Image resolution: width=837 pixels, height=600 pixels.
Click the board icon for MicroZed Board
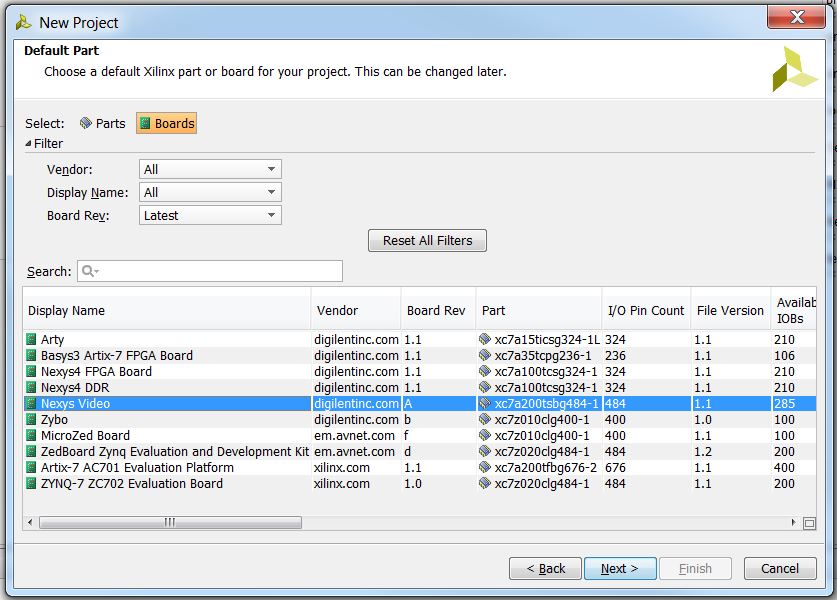pos(31,436)
